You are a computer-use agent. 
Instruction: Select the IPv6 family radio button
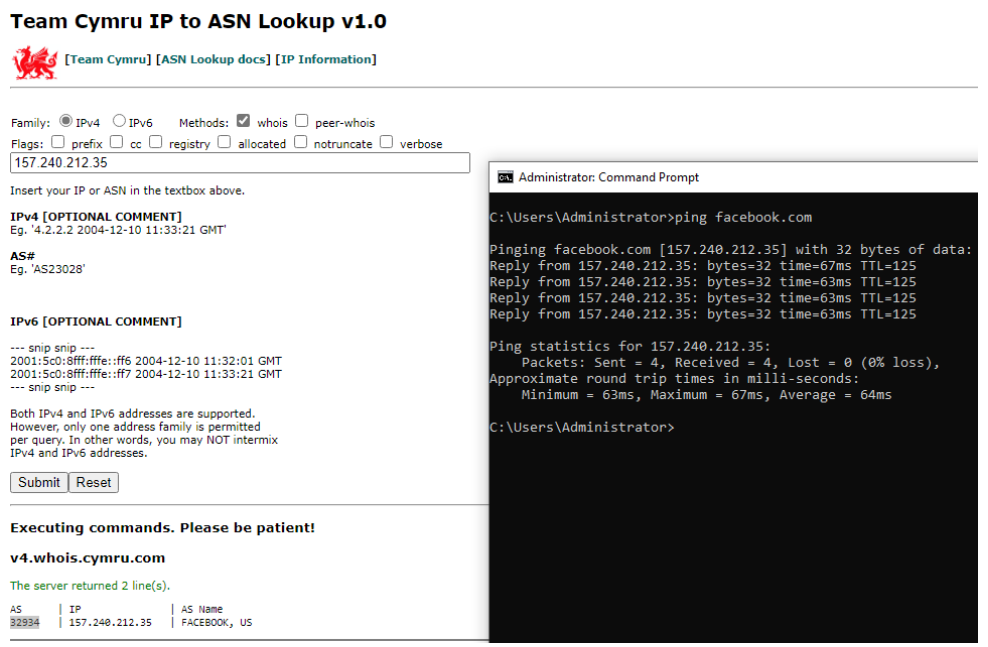[x=119, y=121]
